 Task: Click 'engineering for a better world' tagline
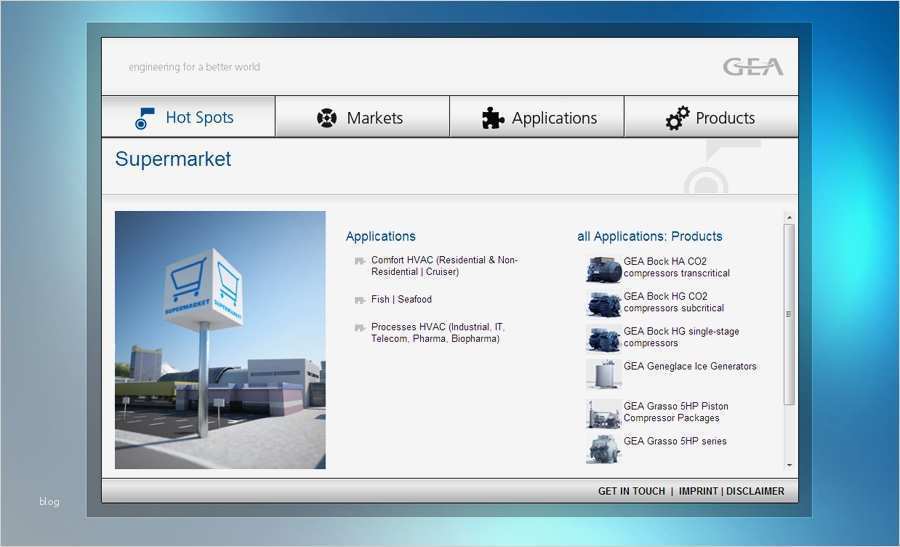[x=194, y=67]
